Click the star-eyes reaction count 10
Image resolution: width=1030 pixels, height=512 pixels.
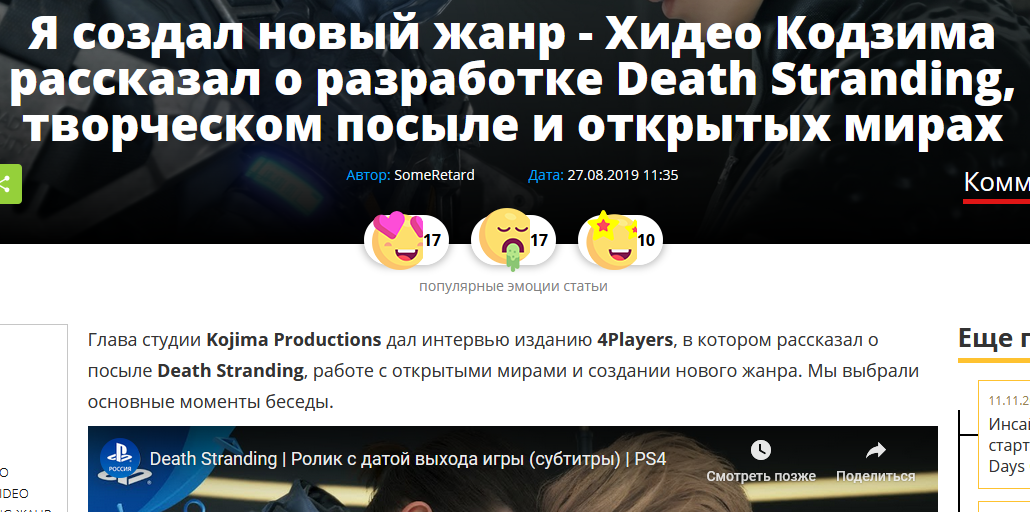(x=646, y=241)
